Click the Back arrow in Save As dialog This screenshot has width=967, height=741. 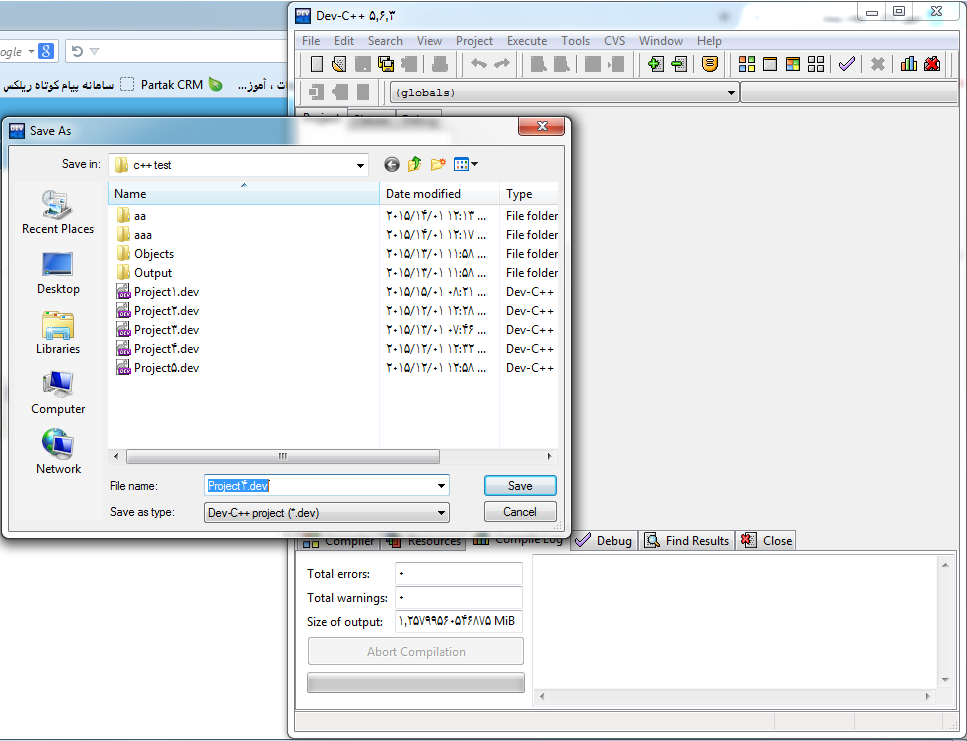(392, 164)
